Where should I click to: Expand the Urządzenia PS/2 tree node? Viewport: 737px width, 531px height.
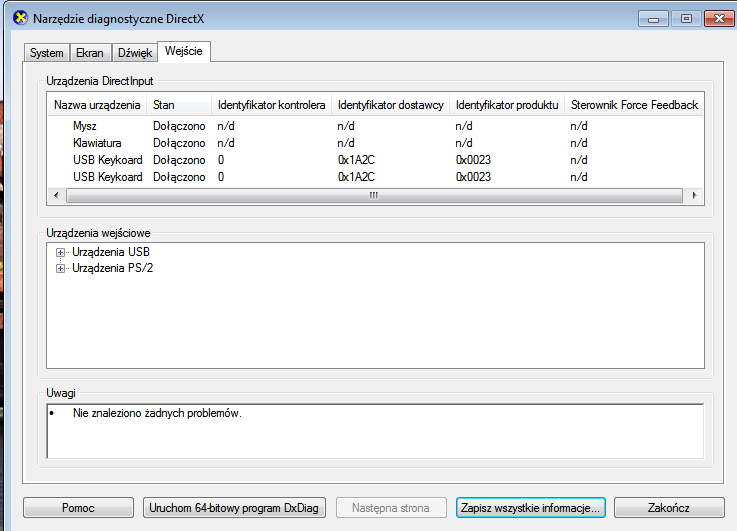pyautogui.click(x=60, y=268)
